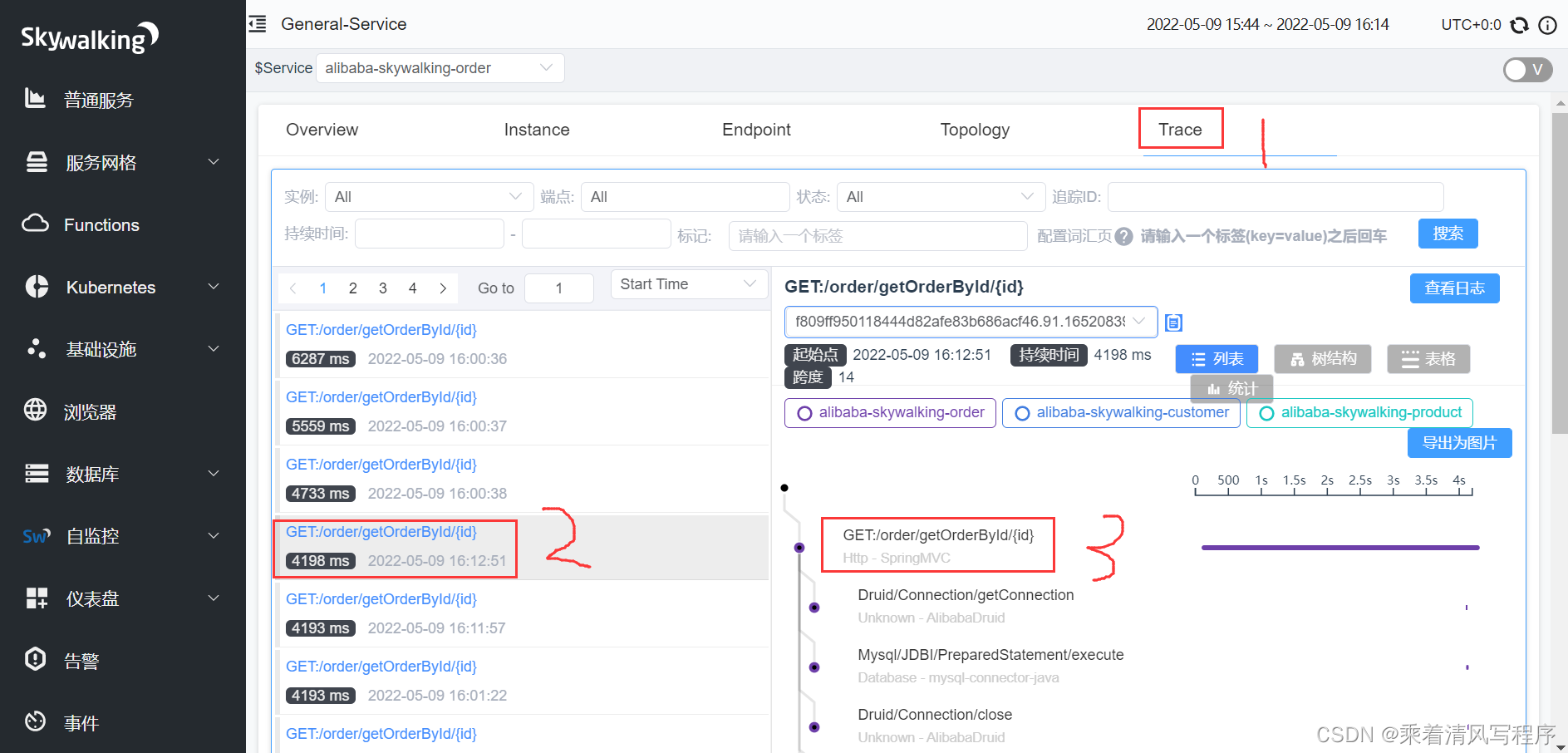Expand 仪表盘 menu chevron
1568x753 pixels.
(214, 598)
